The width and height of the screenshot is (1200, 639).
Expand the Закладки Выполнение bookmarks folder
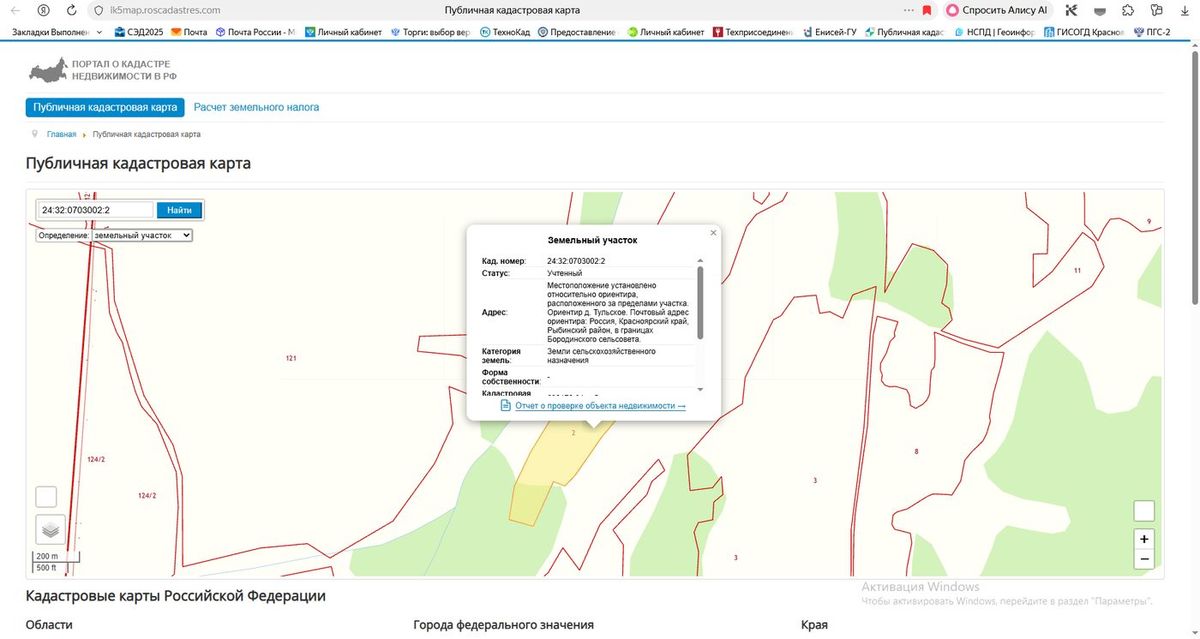click(x=57, y=32)
